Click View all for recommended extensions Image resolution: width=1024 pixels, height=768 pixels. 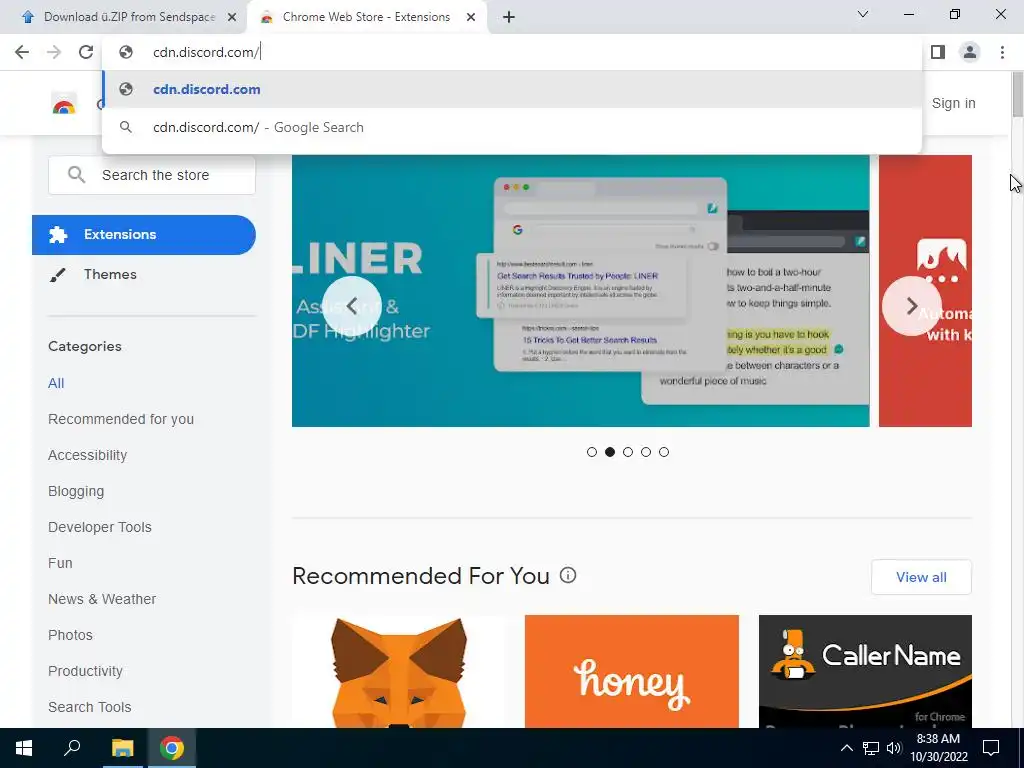[x=921, y=577]
